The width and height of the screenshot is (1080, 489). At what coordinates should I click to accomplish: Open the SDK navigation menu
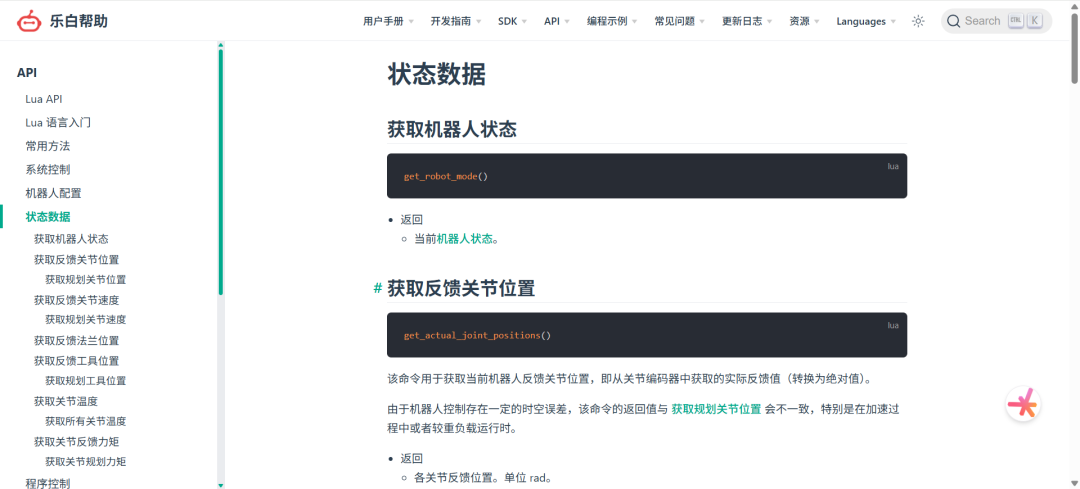pyautogui.click(x=513, y=21)
